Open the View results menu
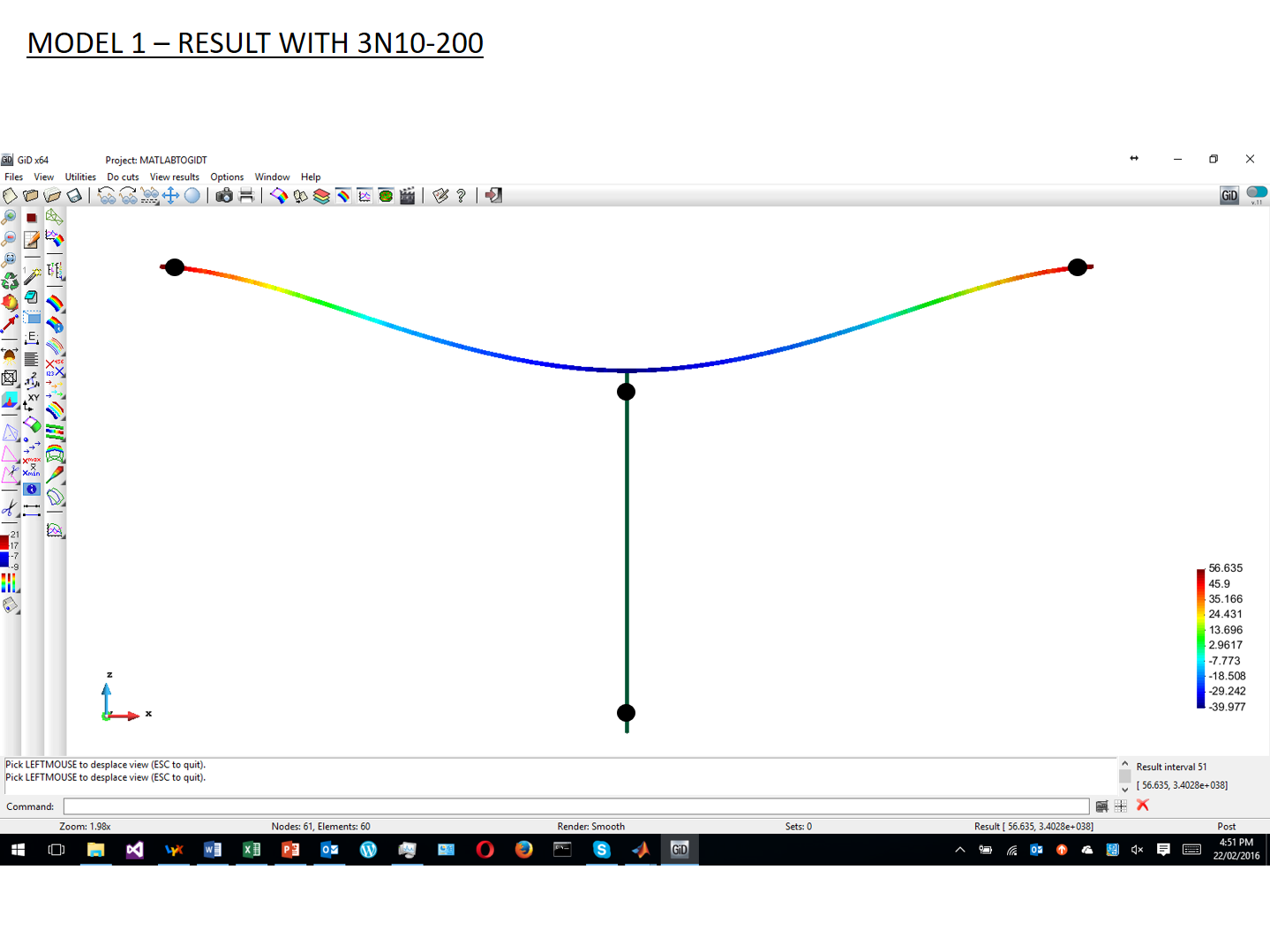The image size is (1270, 952). 174,177
